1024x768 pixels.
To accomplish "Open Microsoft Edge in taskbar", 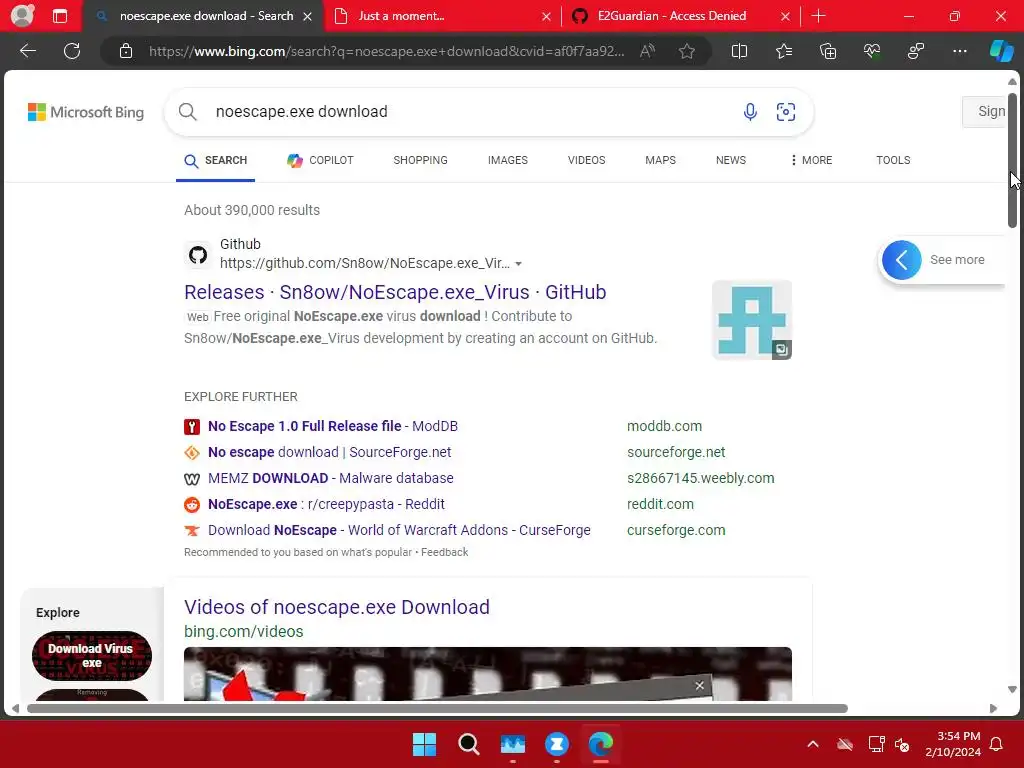I will pyautogui.click(x=601, y=744).
